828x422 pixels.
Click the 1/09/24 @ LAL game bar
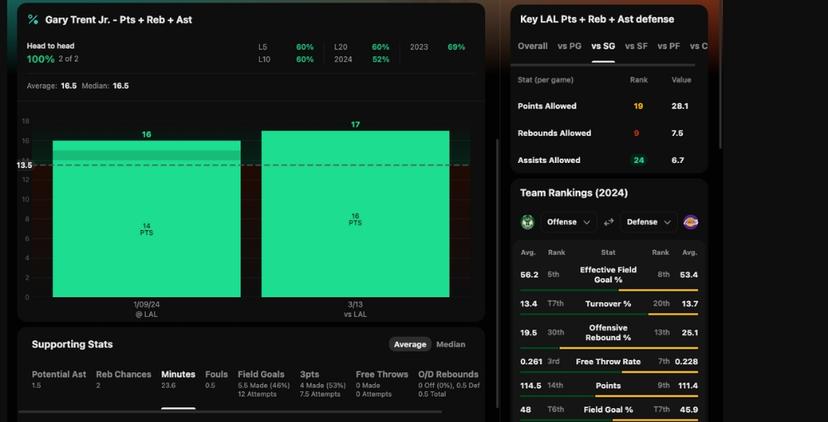(146, 219)
